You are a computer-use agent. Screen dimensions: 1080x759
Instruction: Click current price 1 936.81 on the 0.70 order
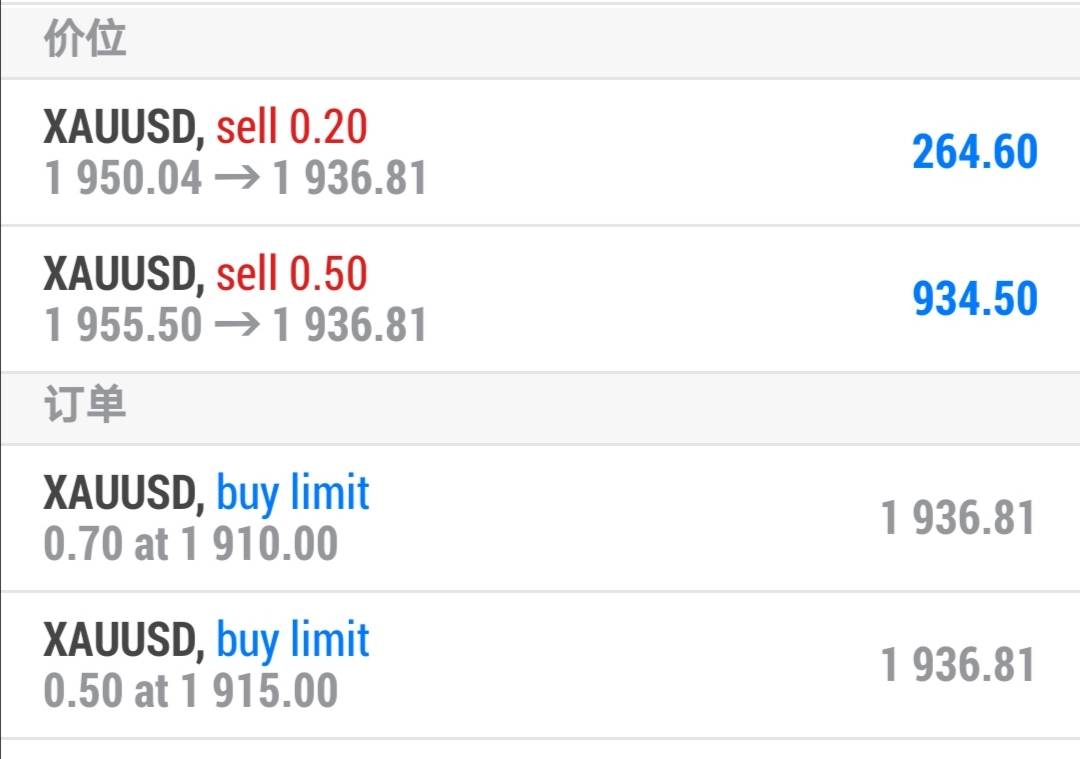click(x=958, y=519)
